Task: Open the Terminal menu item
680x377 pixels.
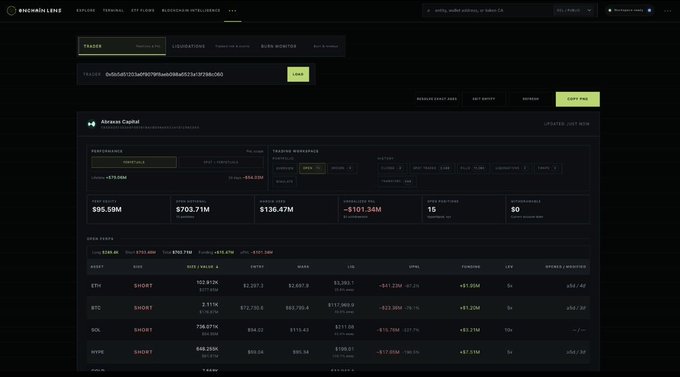Action: pos(113,10)
